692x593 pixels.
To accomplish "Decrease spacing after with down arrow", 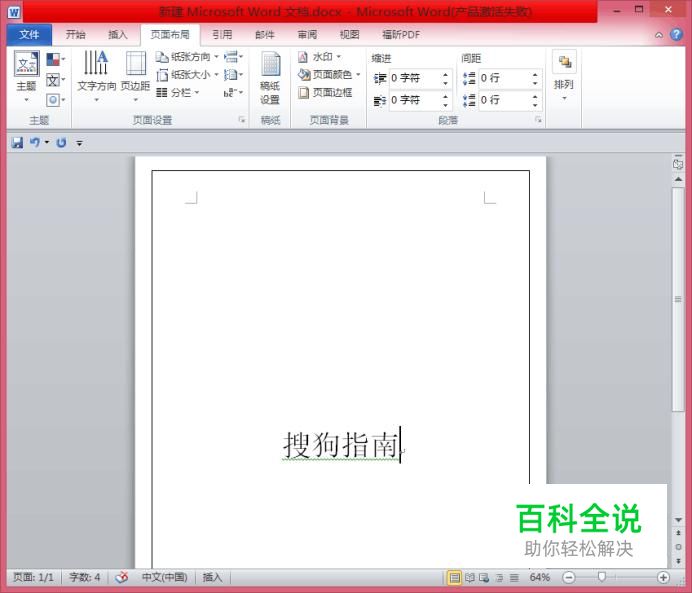I will [535, 105].
